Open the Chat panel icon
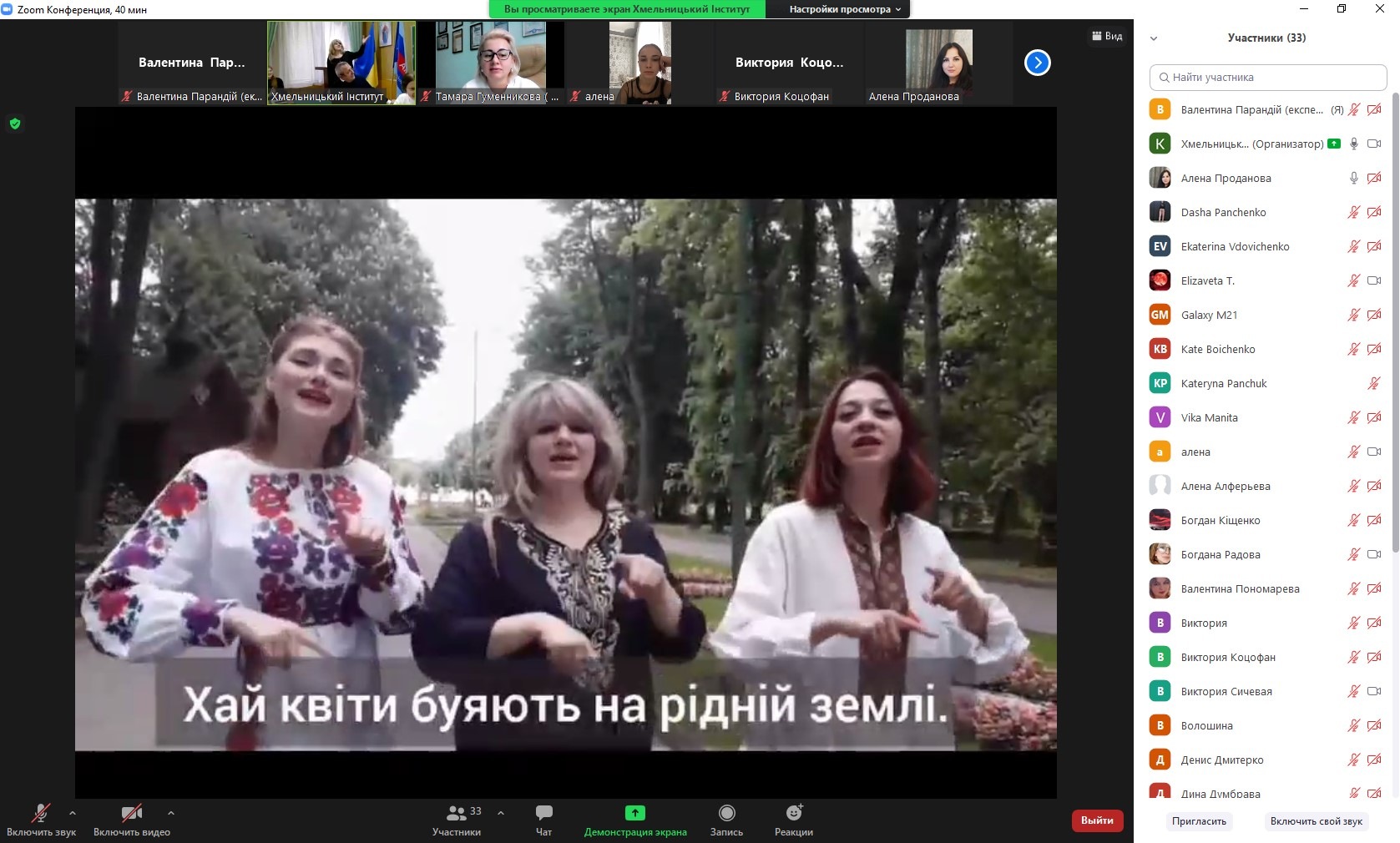1400x843 pixels. tap(543, 813)
